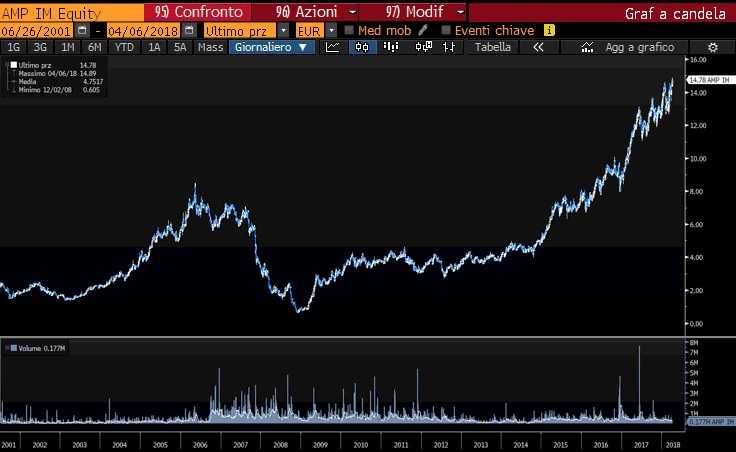This screenshot has width=736, height=452.
Task: Click the Graf a candela title
Action: (x=675, y=13)
